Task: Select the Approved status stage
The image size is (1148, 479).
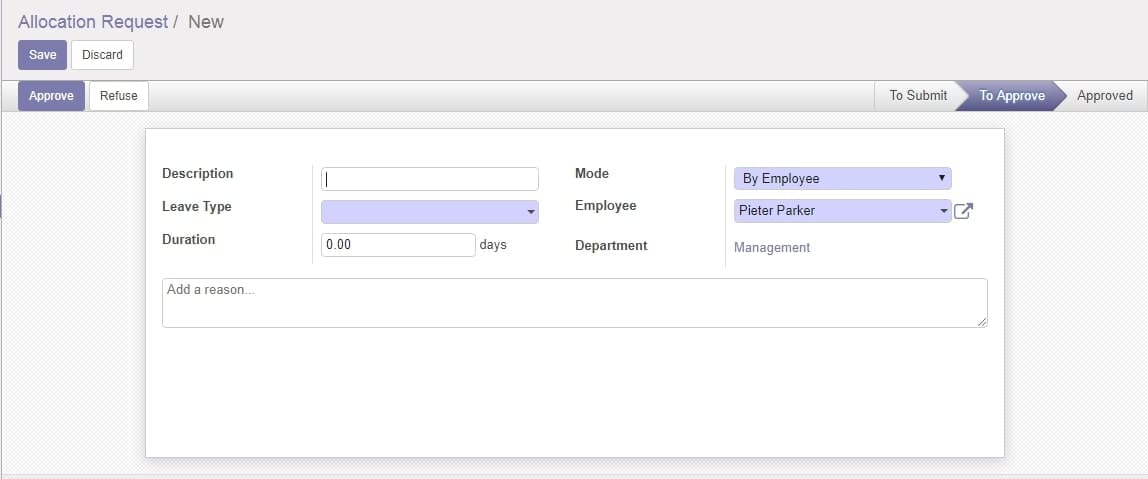Action: 1105,96
